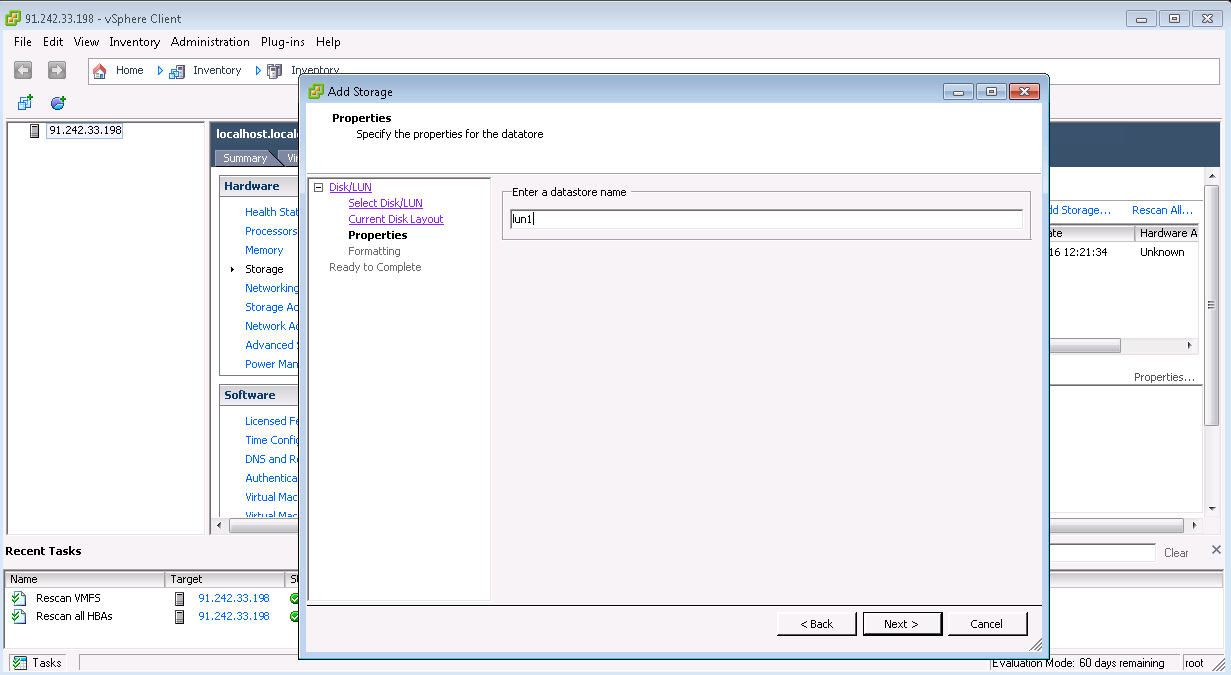
Task: Click the Disk/LUN wizard step link
Action: pyautogui.click(x=350, y=187)
